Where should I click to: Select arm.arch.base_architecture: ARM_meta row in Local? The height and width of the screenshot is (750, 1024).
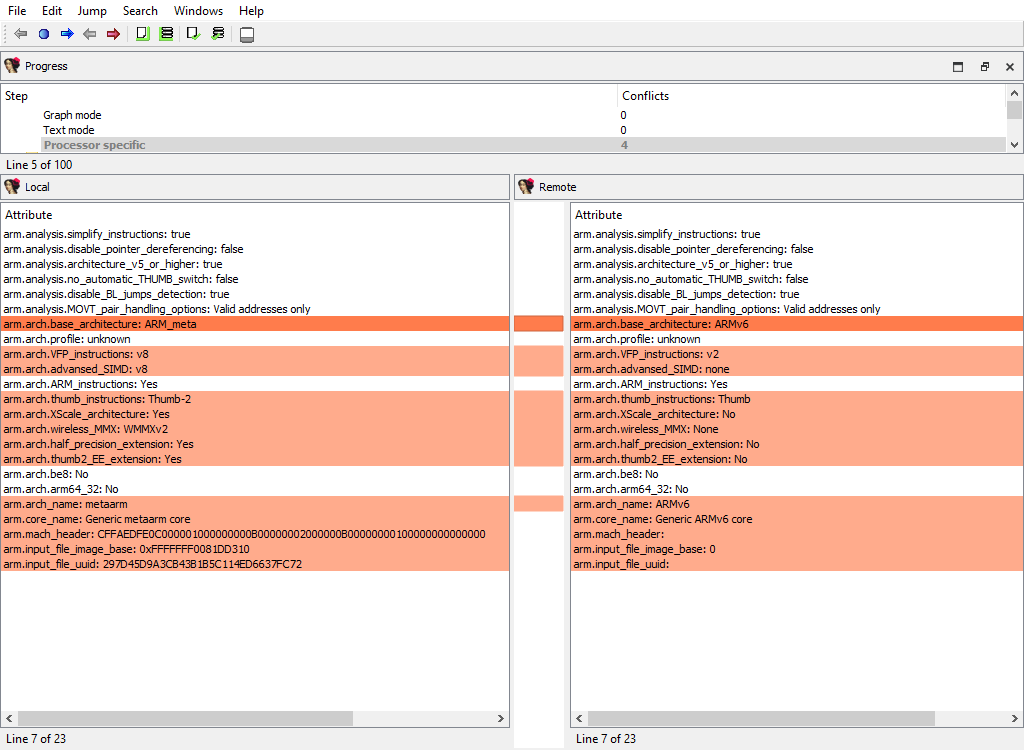(x=100, y=324)
